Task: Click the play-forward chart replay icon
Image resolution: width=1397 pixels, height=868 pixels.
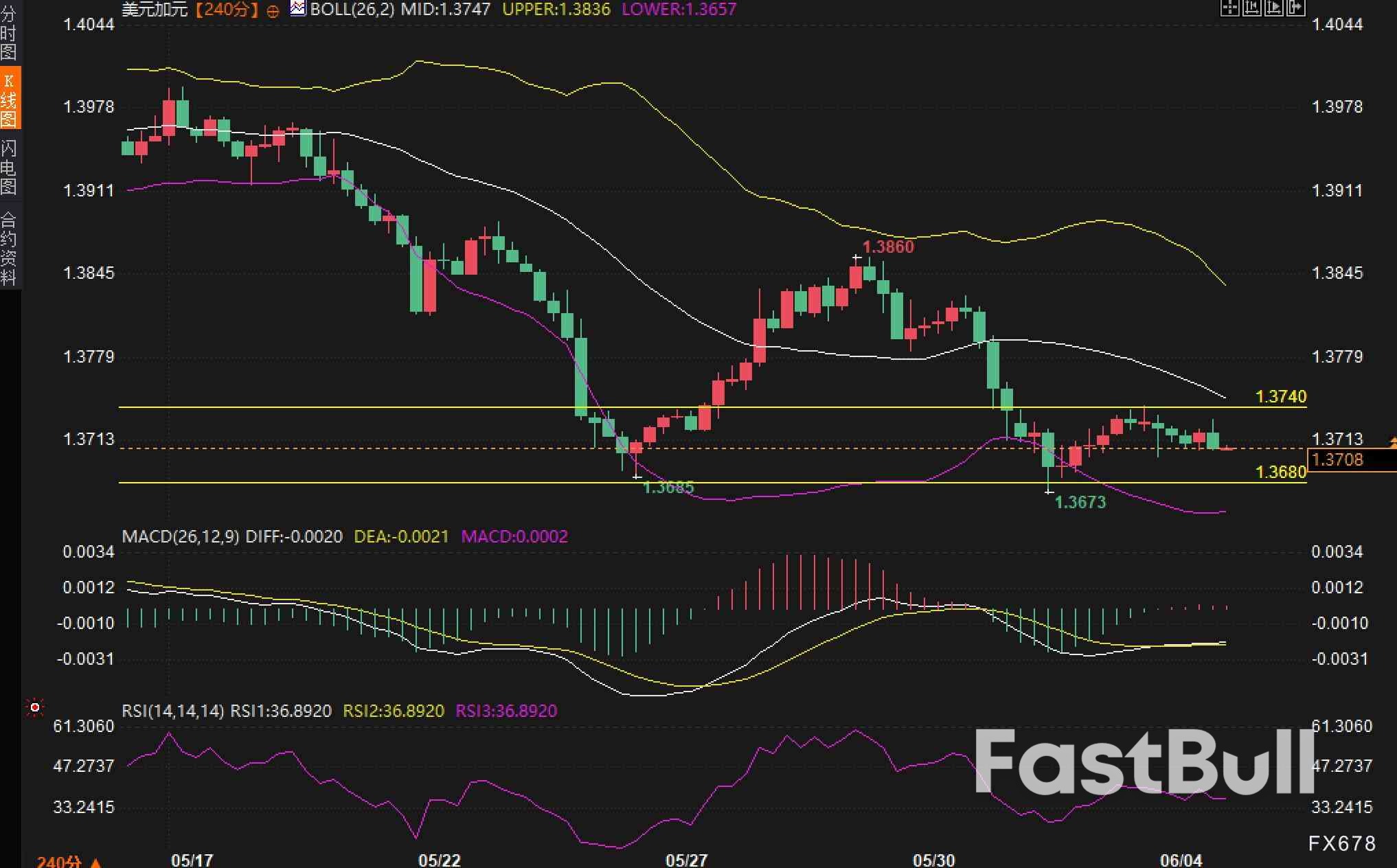Action: [1273, 8]
